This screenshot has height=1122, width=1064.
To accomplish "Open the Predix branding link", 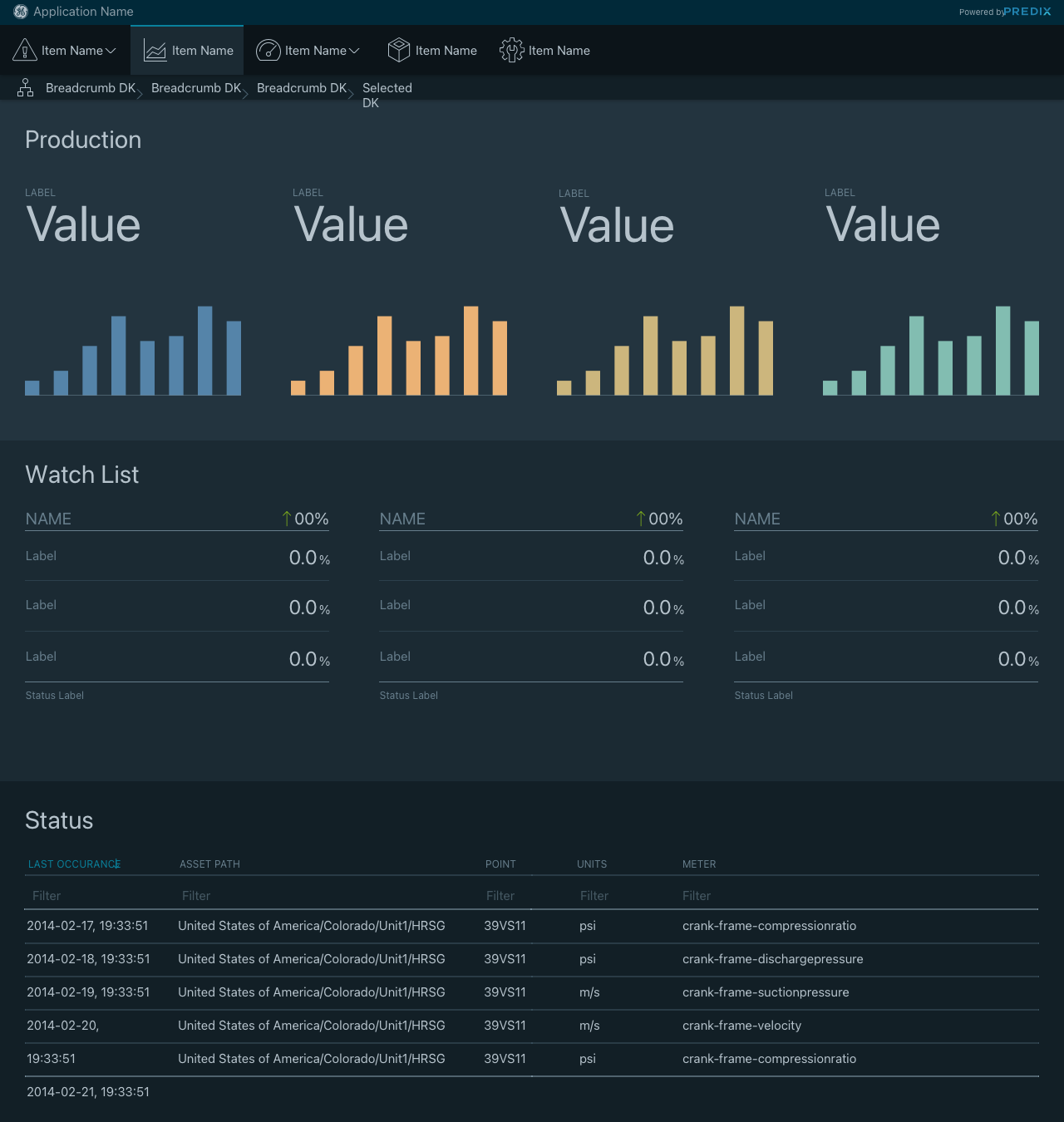I will [x=1027, y=12].
